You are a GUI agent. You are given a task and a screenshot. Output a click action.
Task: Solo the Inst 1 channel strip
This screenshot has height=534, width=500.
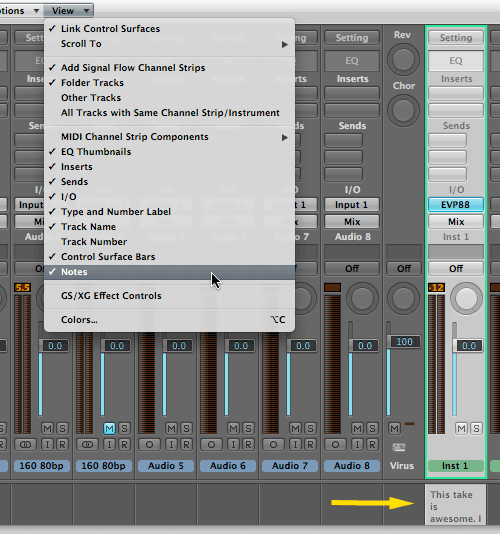click(x=476, y=428)
